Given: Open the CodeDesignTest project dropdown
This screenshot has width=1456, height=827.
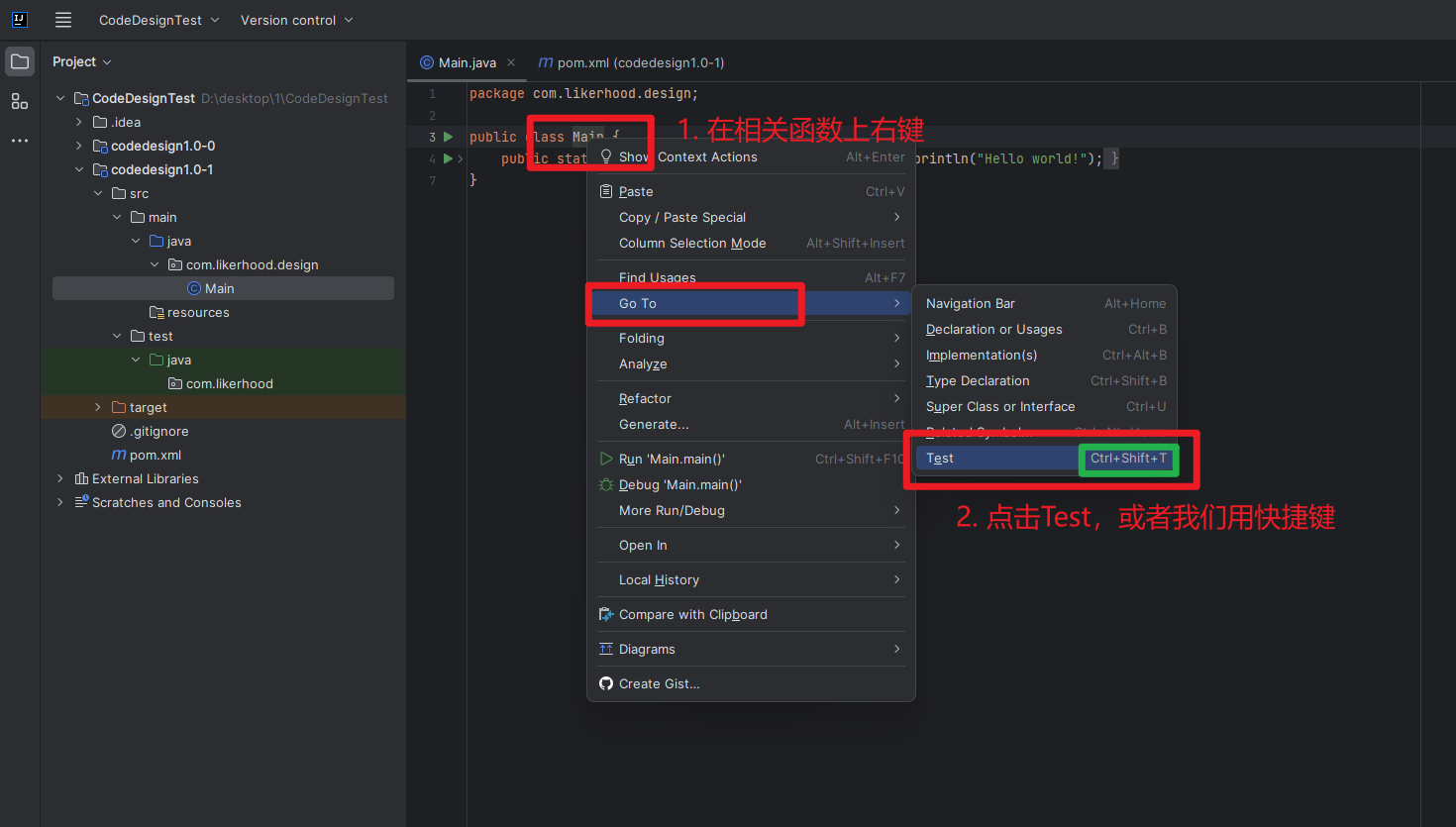Looking at the screenshot, I should (x=158, y=20).
